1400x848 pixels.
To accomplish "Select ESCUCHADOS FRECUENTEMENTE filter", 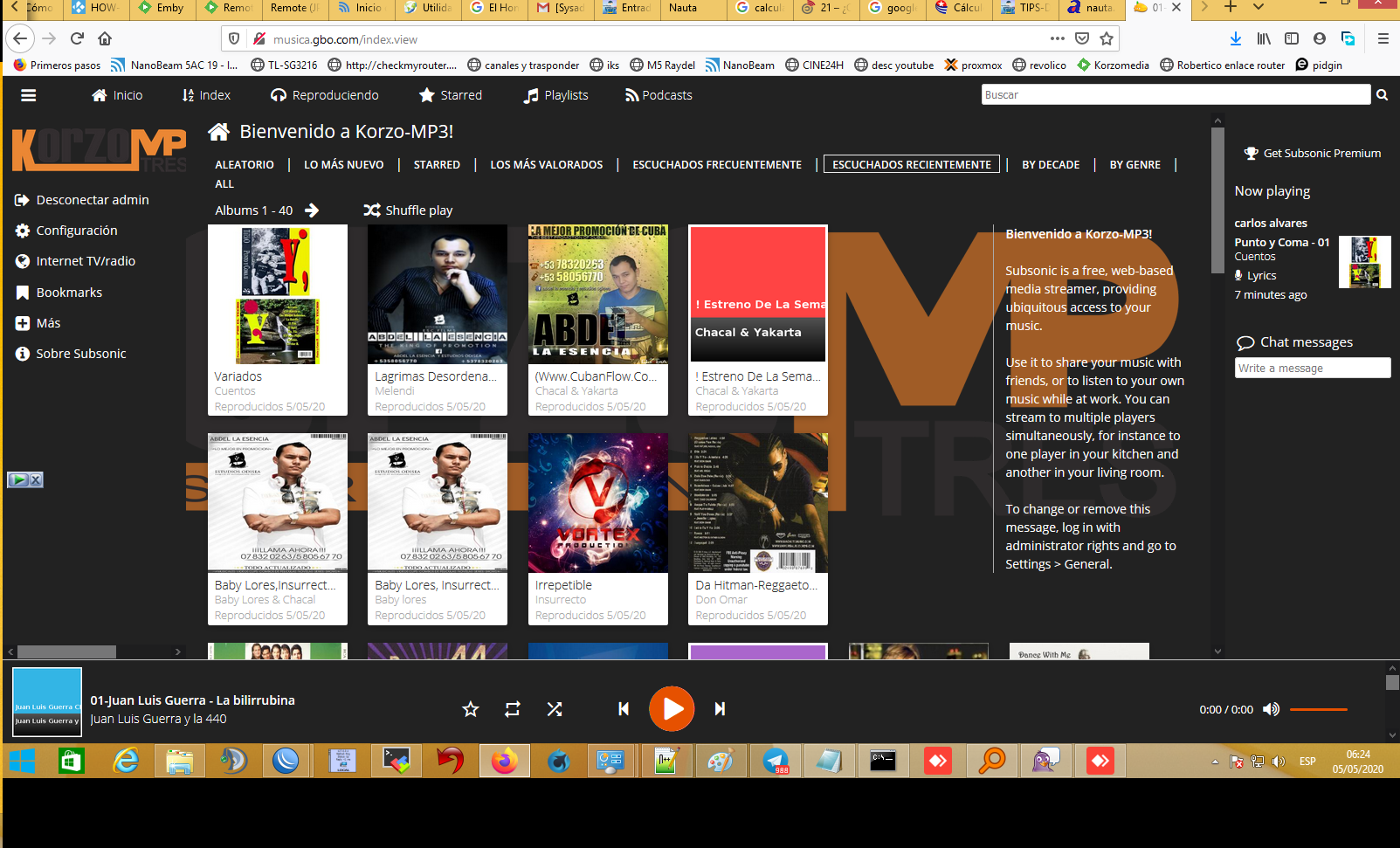I will (717, 164).
